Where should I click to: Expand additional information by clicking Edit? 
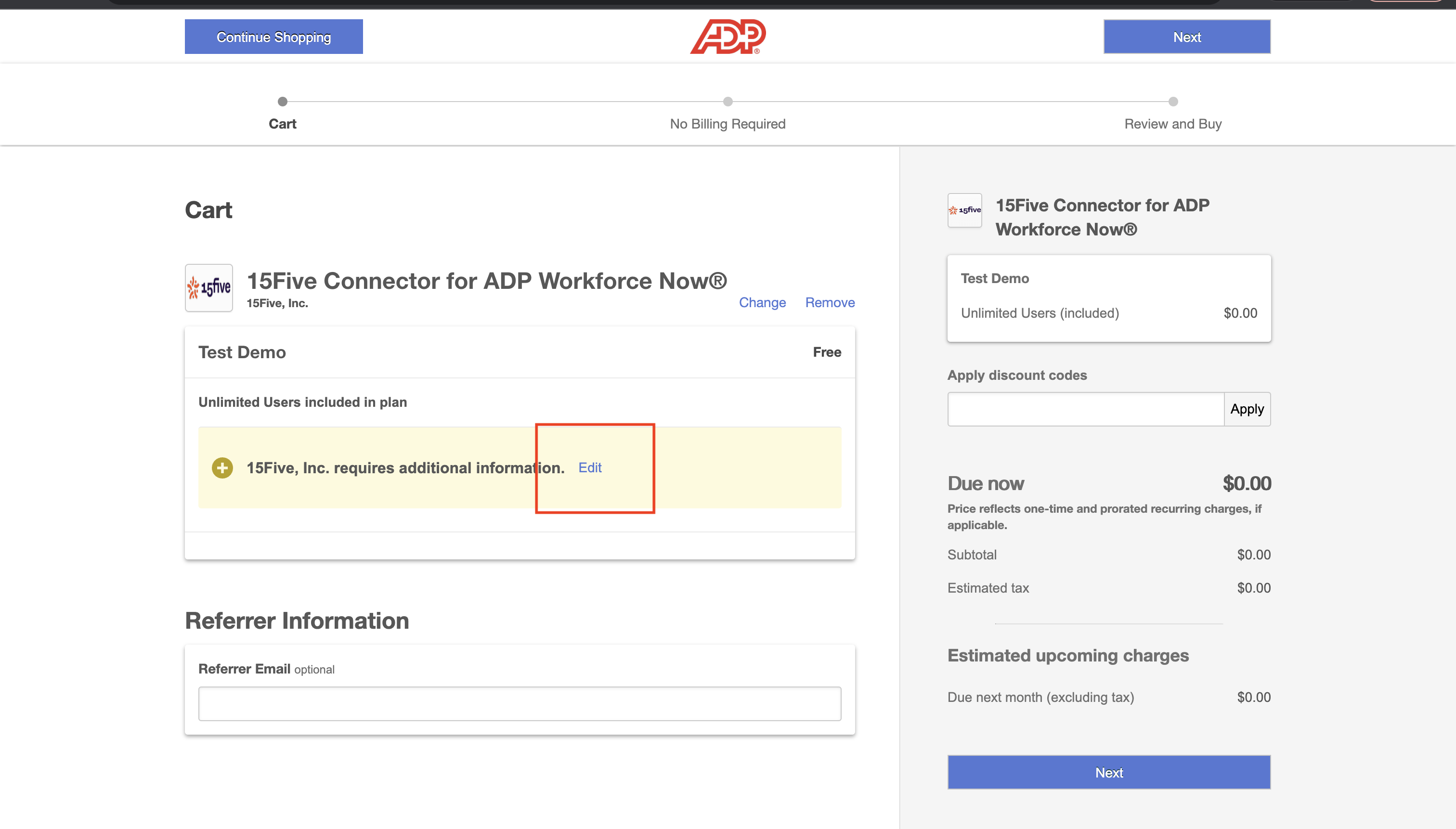coord(590,467)
